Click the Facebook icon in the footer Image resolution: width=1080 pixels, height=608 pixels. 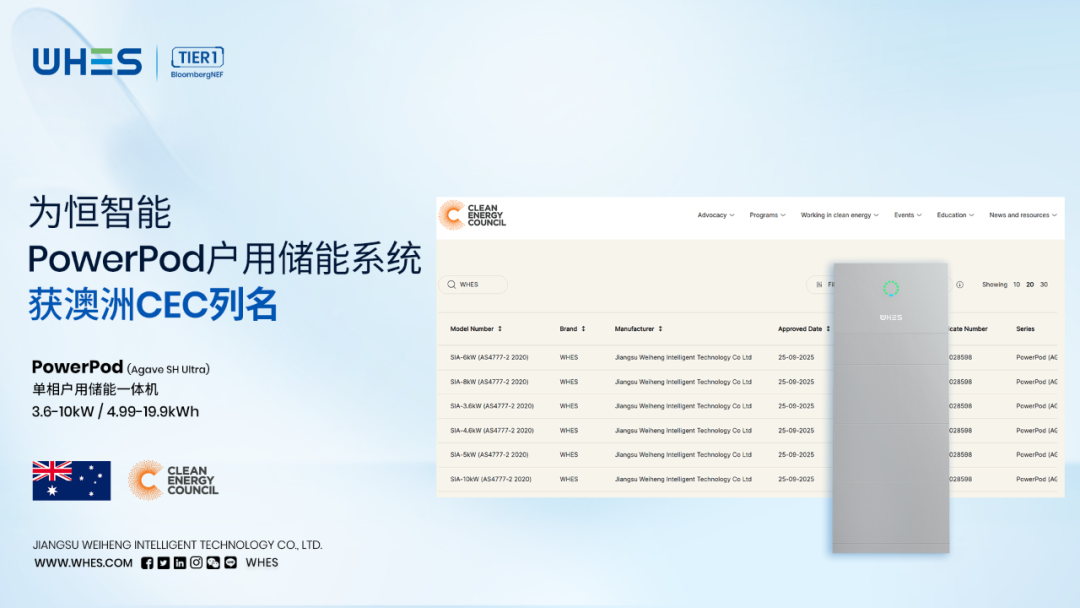[147, 563]
